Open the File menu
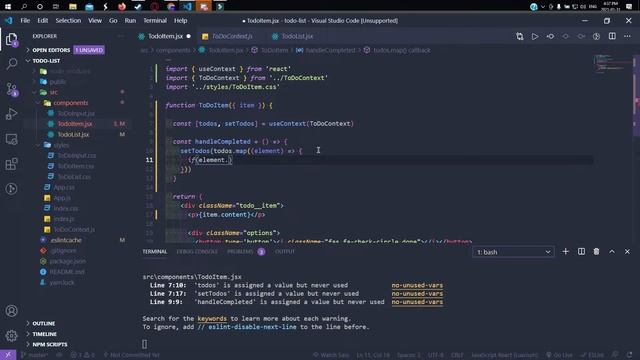 click(x=25, y=20)
